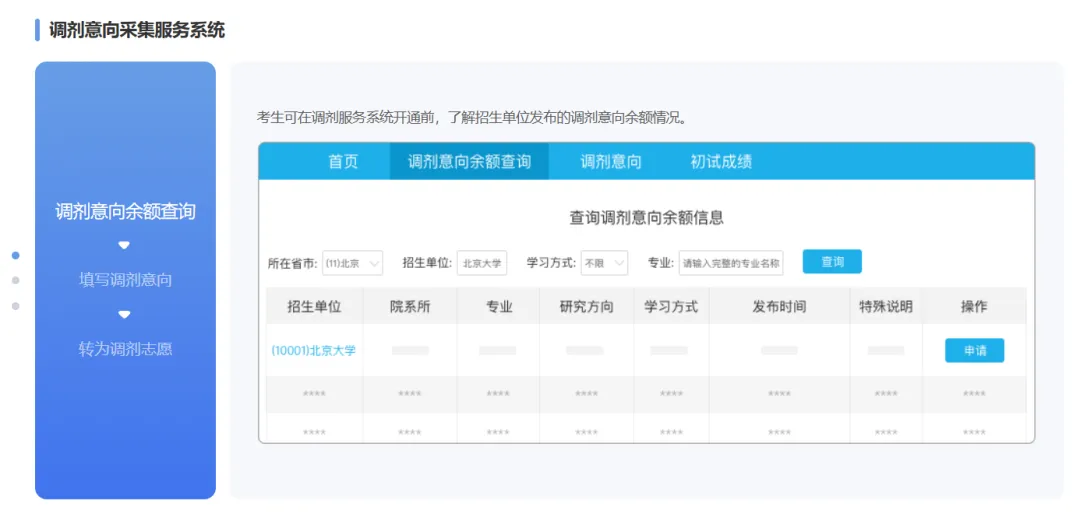Viewport: 1080px width, 518px height.
Task: Focus the 招生单位 input with 北京大学
Action: click(x=481, y=263)
